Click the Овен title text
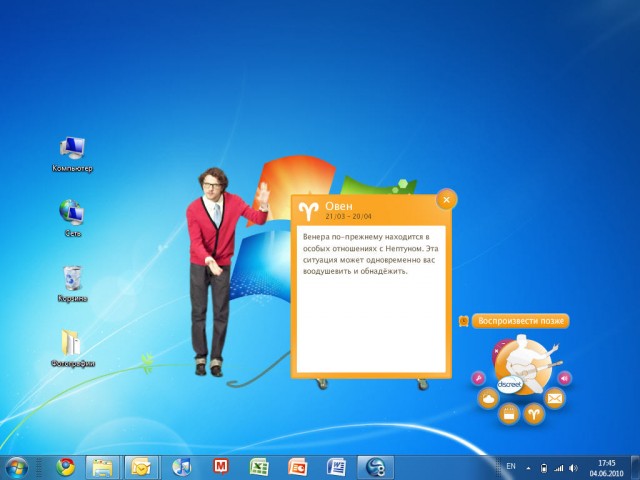The width and height of the screenshot is (640, 480). pyautogui.click(x=339, y=206)
